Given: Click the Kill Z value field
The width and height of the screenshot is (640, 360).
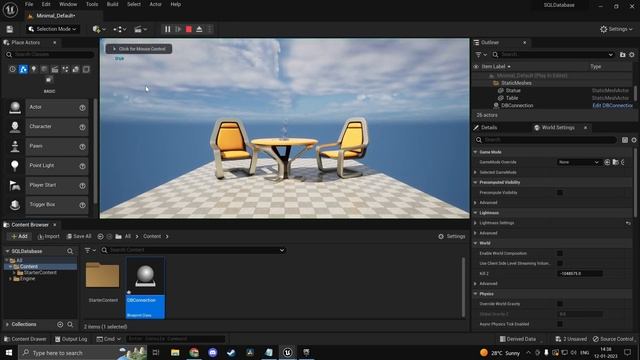Looking at the screenshot, I should click(x=580, y=273).
